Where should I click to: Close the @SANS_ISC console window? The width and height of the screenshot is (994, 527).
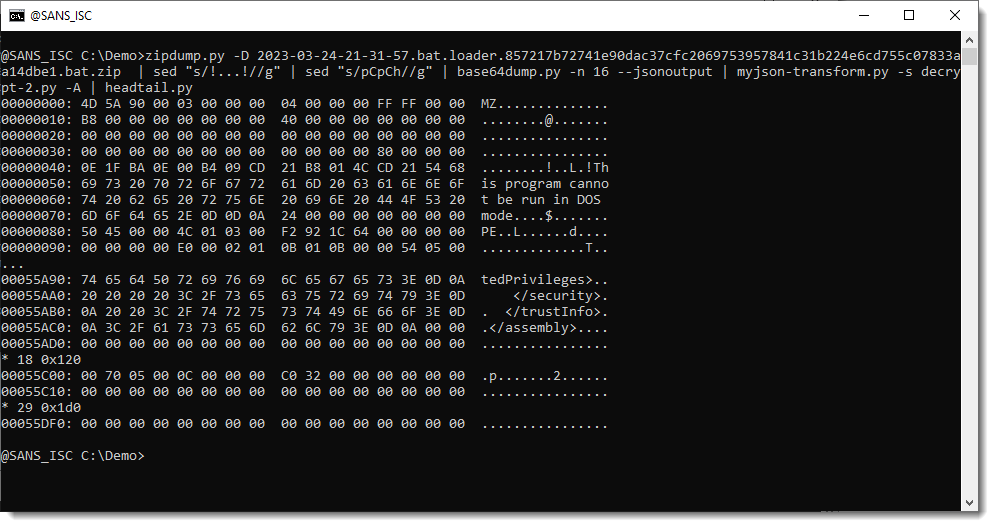[954, 15]
